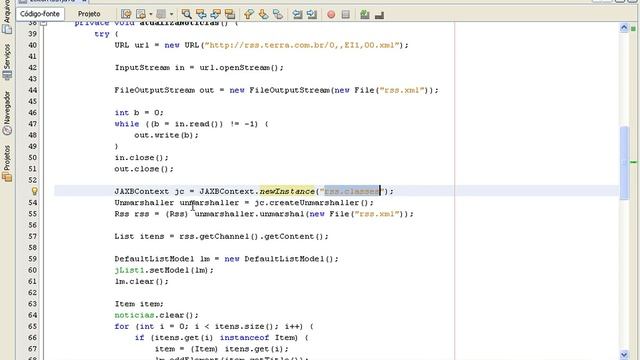The image size is (640, 360).
Task: Click "rss.getChannel().getContent();" on line 57
Action: tap(253, 236)
